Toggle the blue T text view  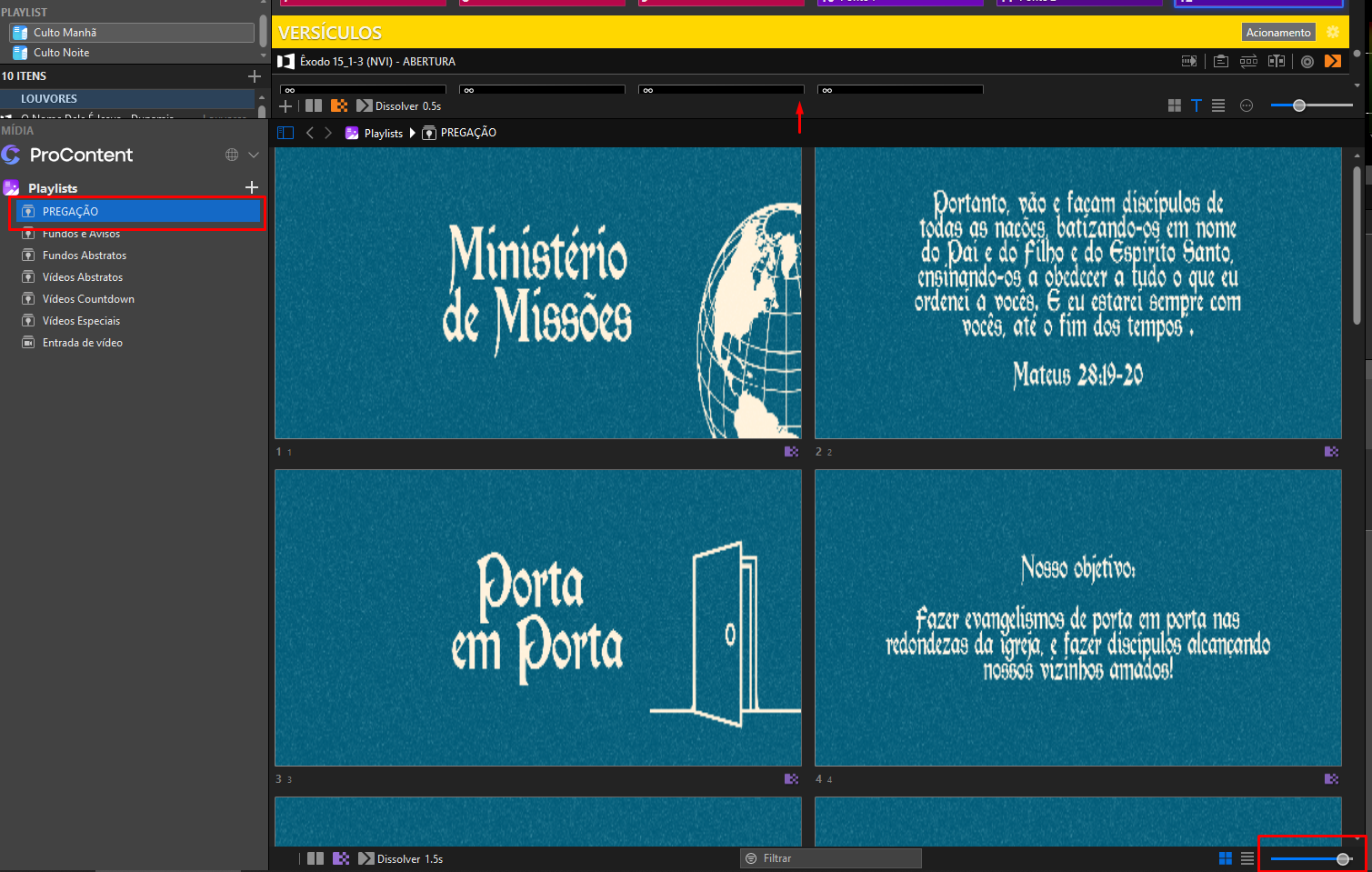point(1197,106)
